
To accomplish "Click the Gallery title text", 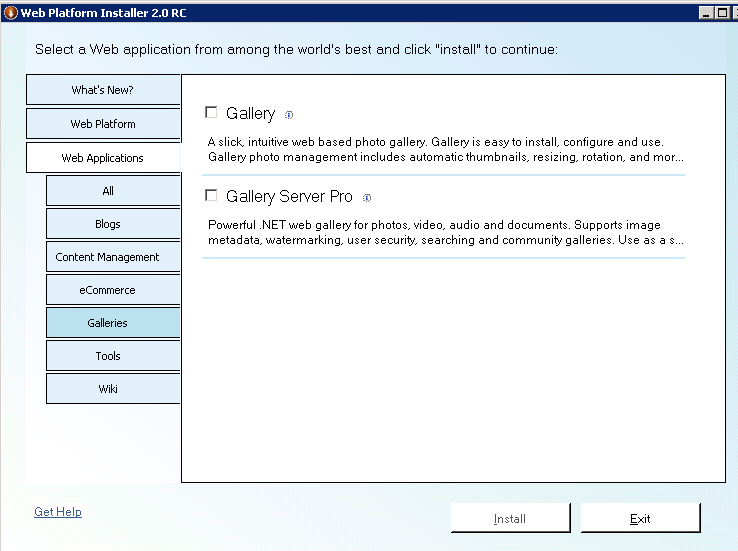I will (x=250, y=113).
